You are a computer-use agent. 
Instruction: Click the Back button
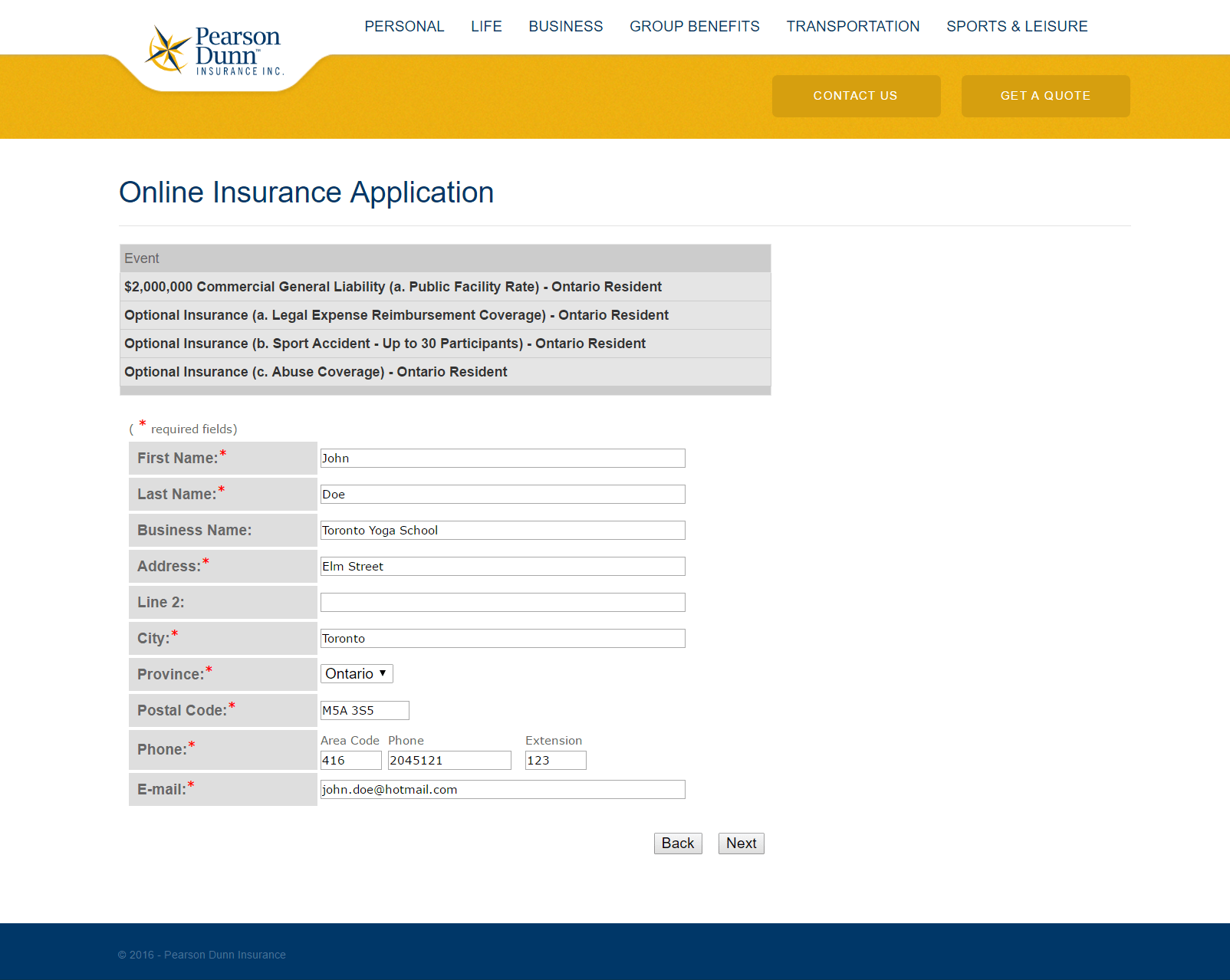[x=678, y=844]
